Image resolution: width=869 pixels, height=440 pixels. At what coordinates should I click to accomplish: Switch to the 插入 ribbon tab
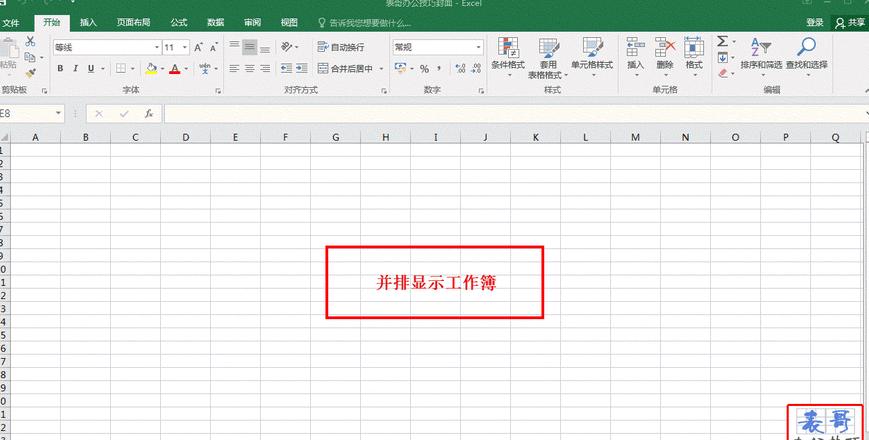(x=88, y=23)
